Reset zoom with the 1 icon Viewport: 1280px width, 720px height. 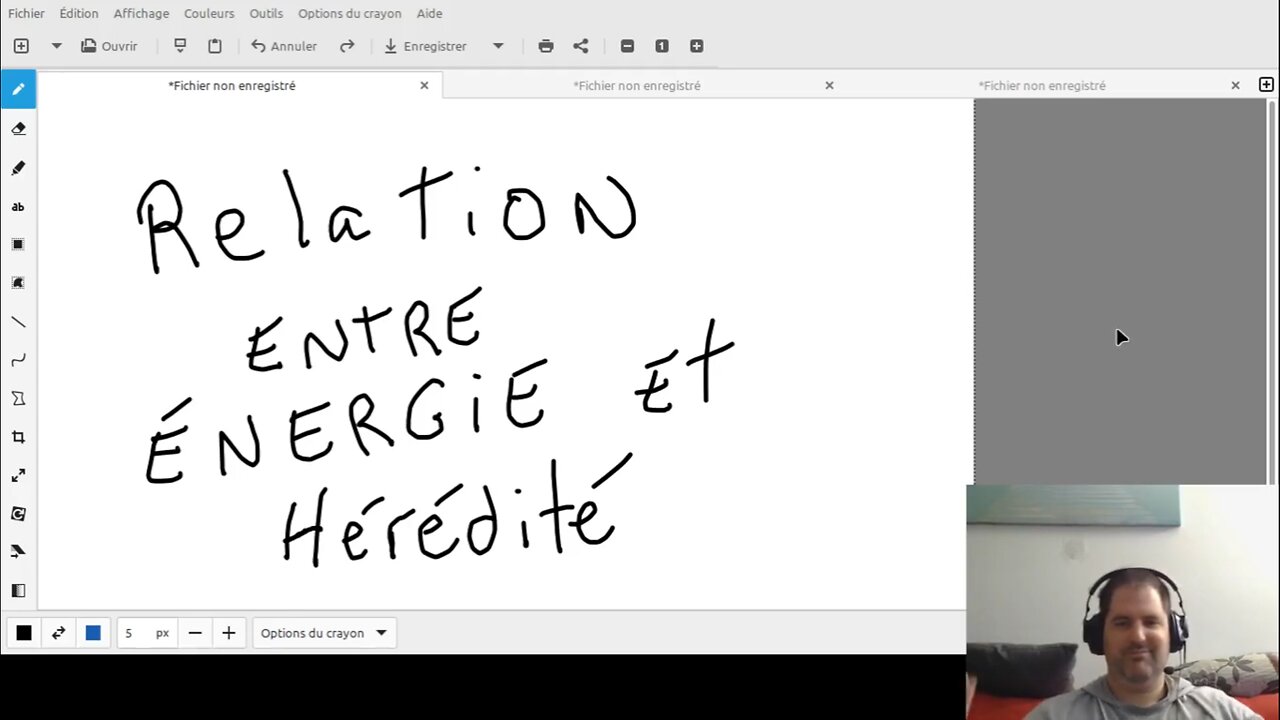point(662,46)
